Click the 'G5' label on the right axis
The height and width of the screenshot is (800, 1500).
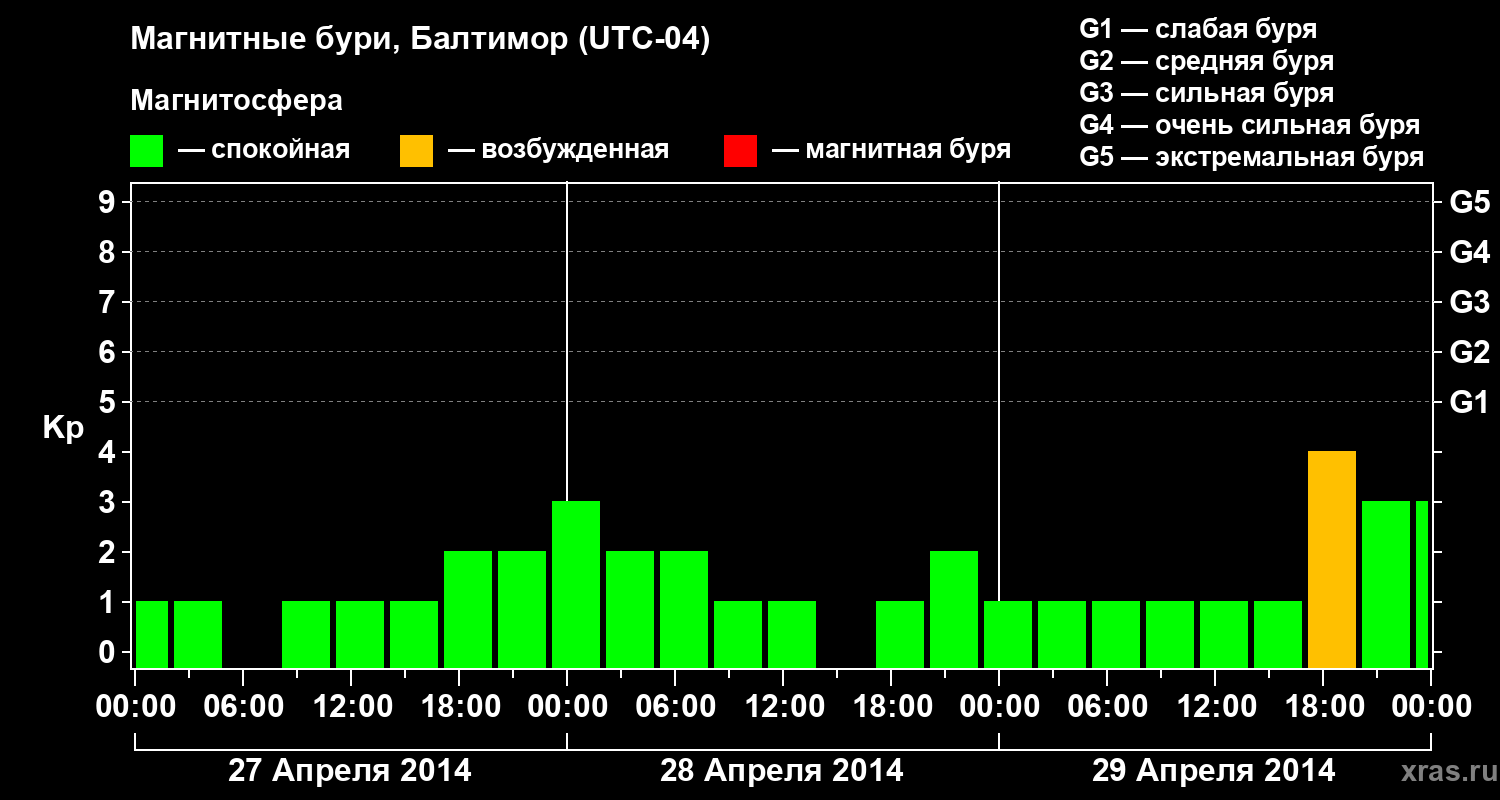1469,202
